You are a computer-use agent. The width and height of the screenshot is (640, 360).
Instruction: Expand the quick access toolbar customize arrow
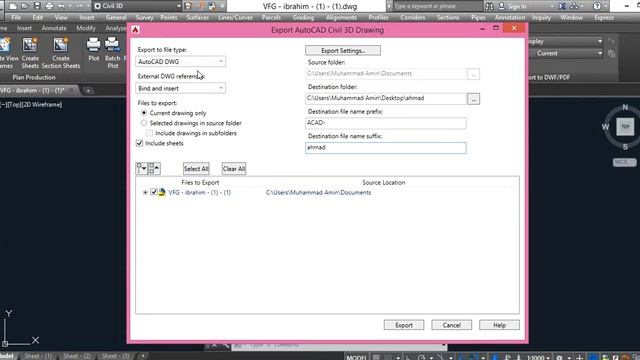tap(222, 6)
